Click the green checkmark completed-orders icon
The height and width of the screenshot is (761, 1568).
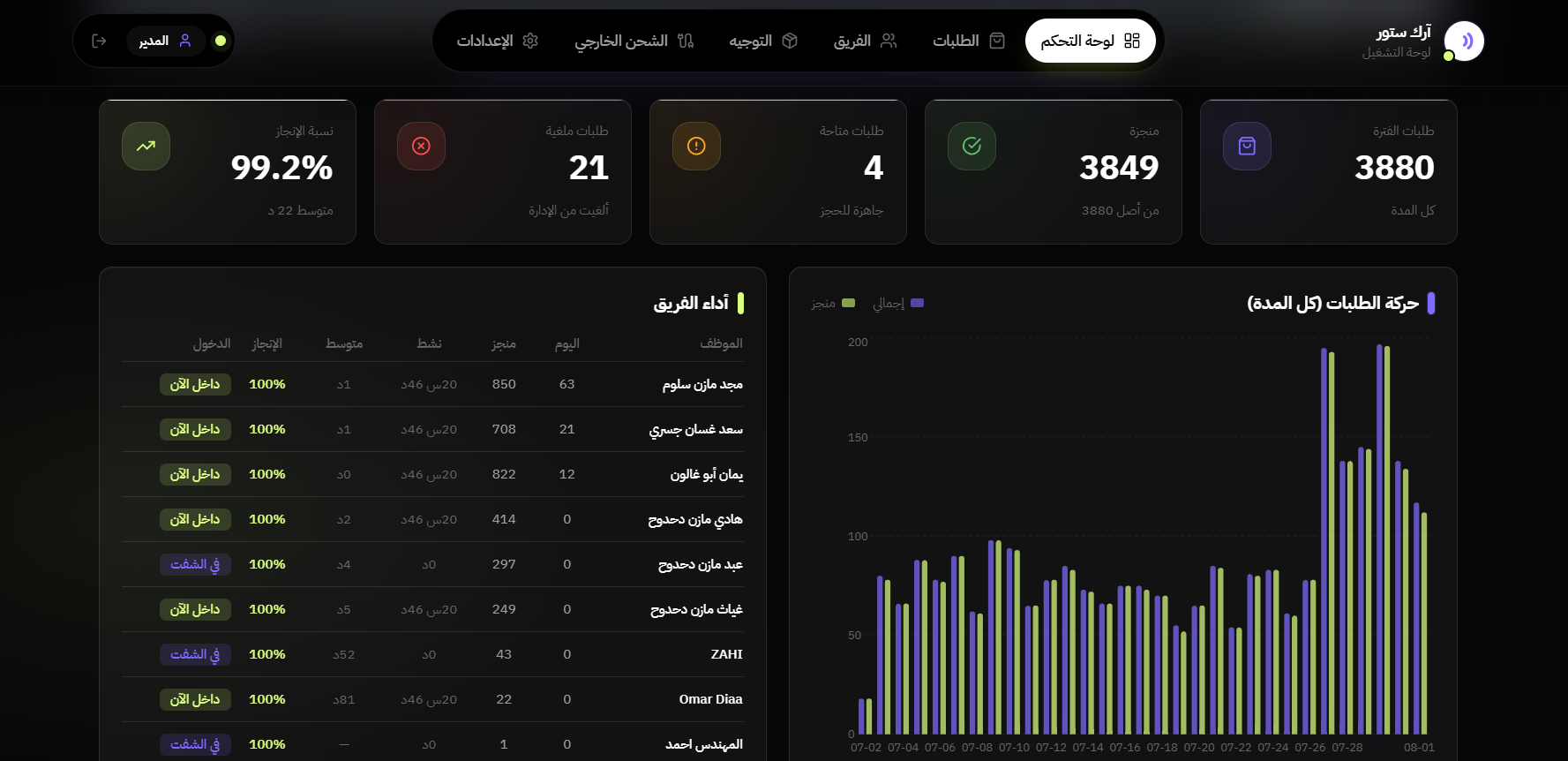[x=972, y=146]
